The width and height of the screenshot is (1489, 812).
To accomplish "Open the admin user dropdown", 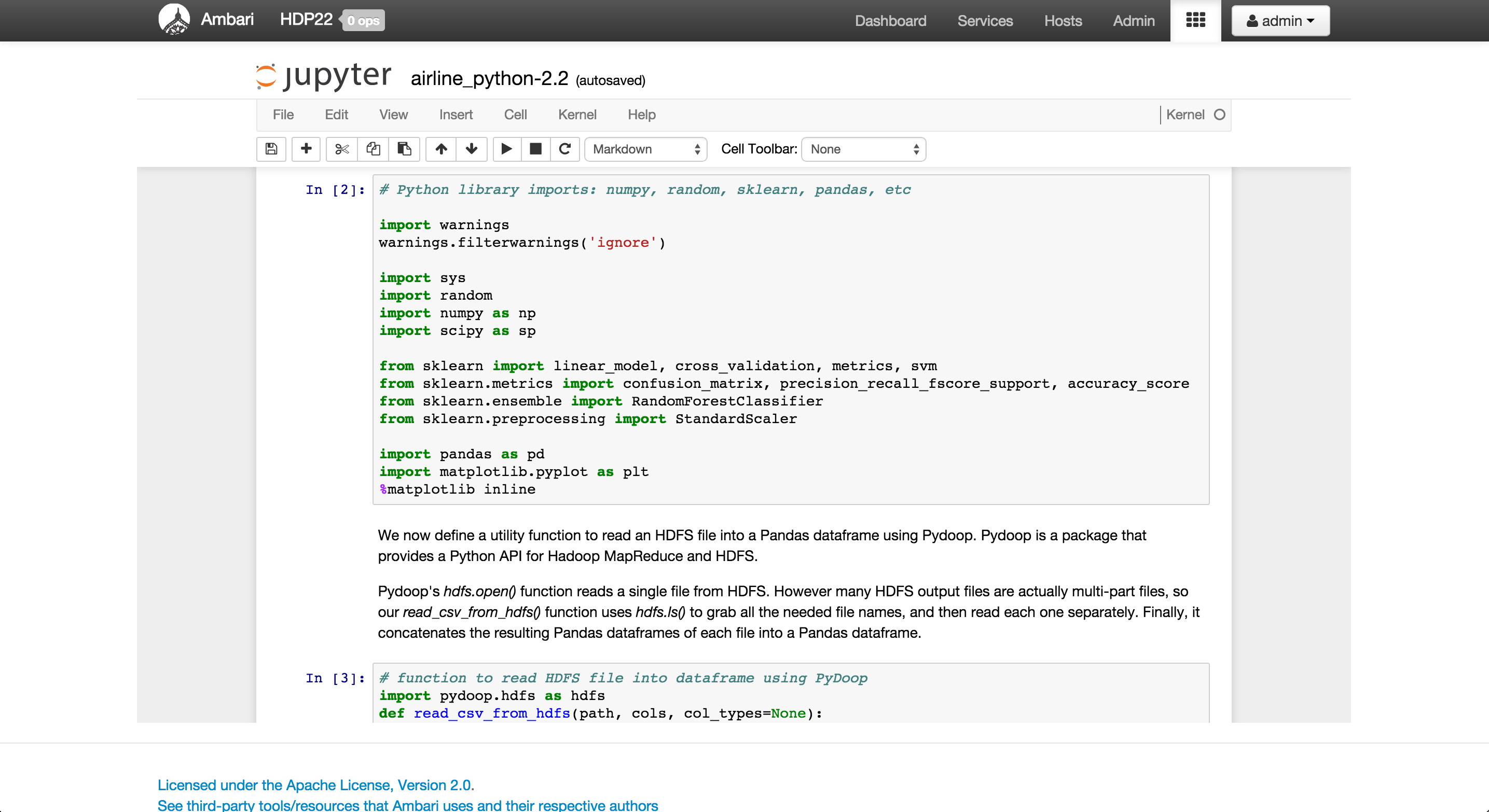I will [x=1280, y=21].
